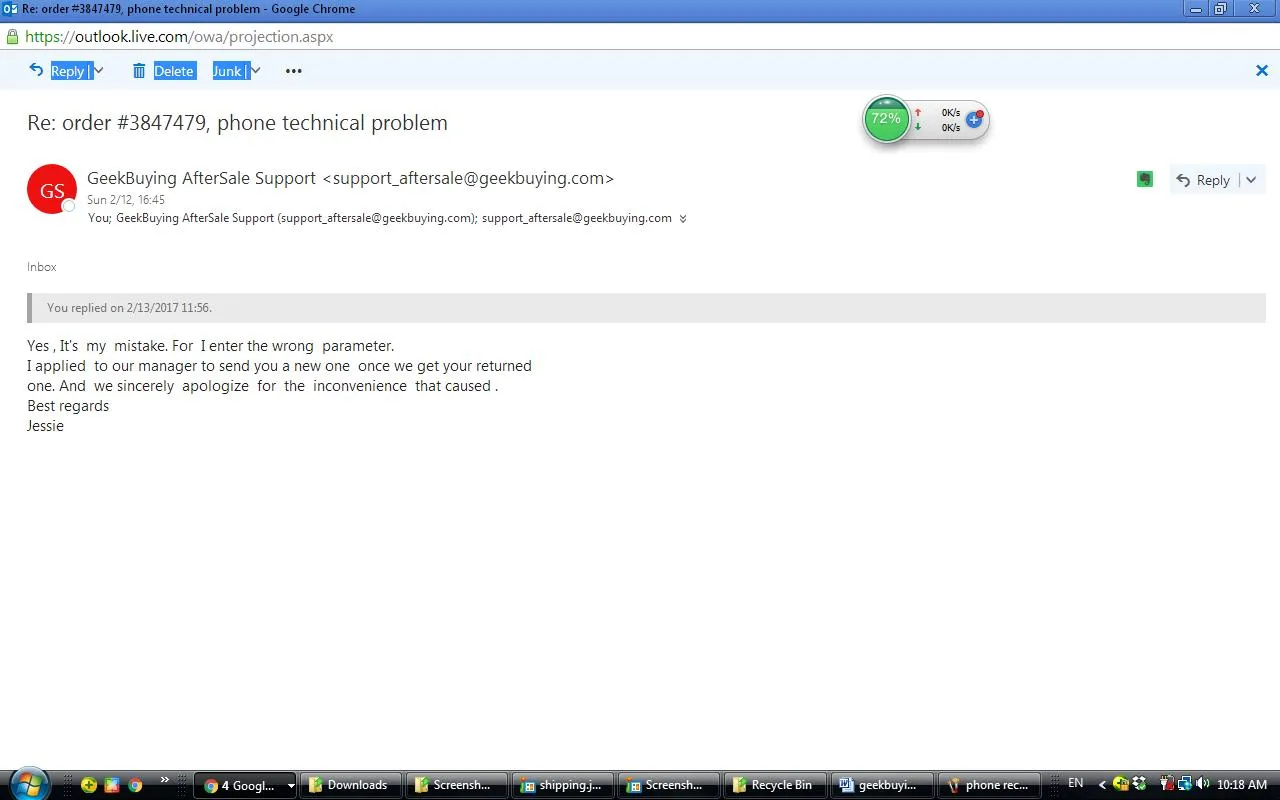Open the Google Chrome taskbar group
Screen dimensions: 1280x800
coord(245,785)
